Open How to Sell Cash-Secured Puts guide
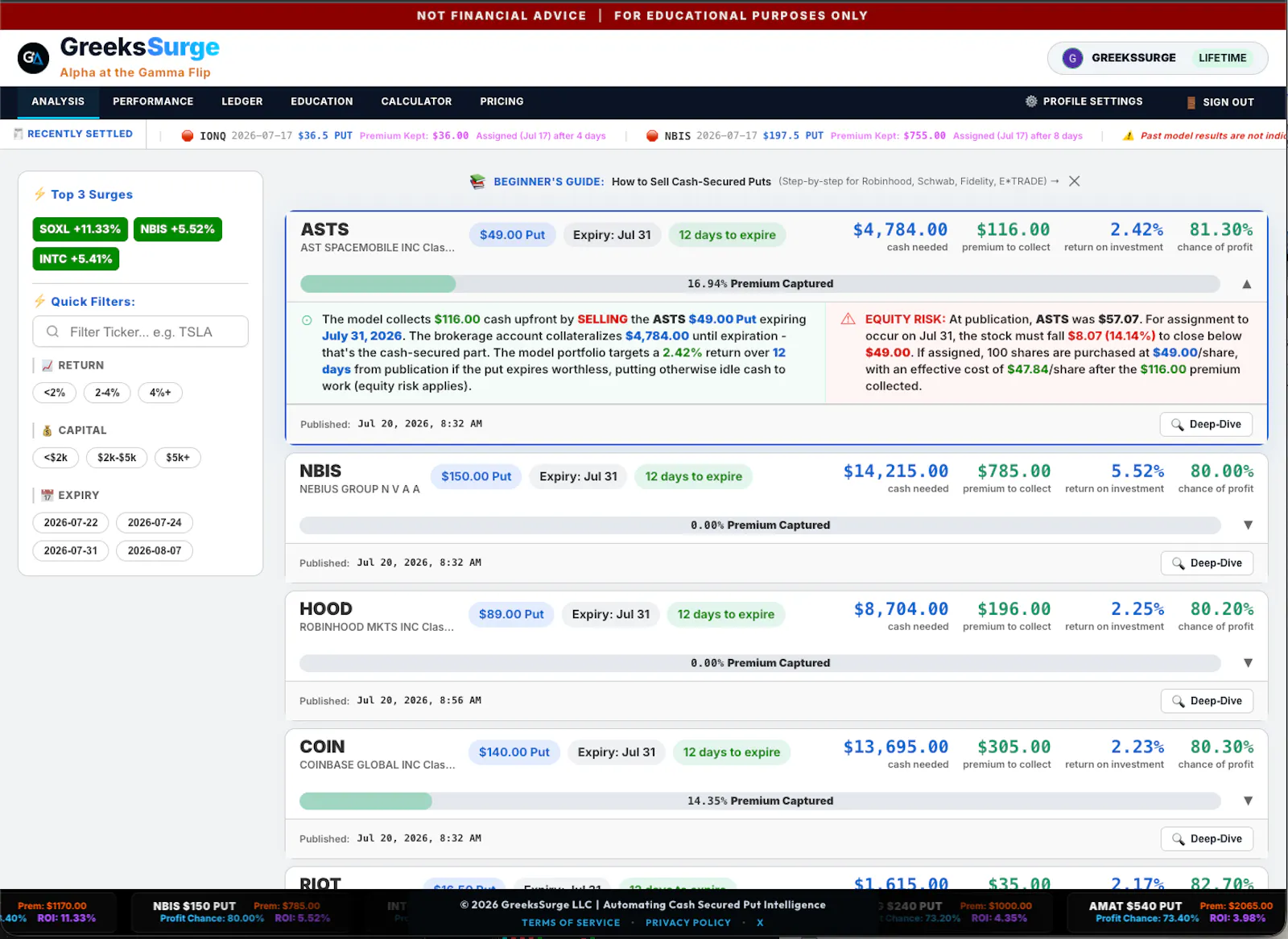 point(691,182)
